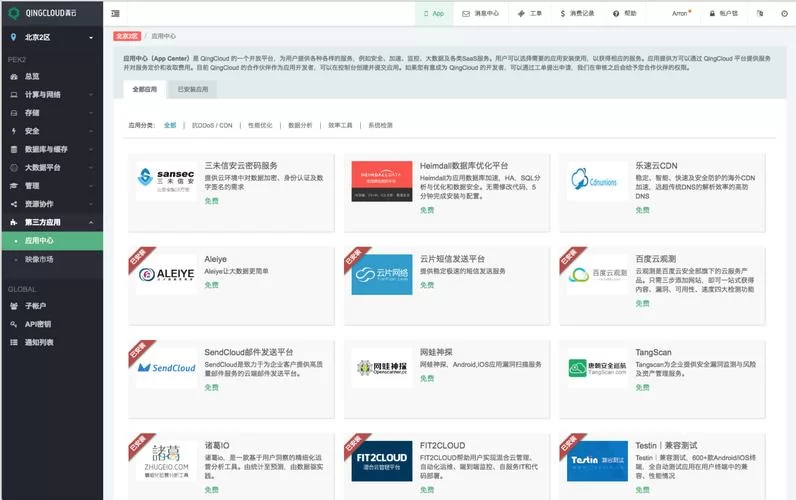Click the QingCloud logo
This screenshot has height=500, width=796.
42,13
